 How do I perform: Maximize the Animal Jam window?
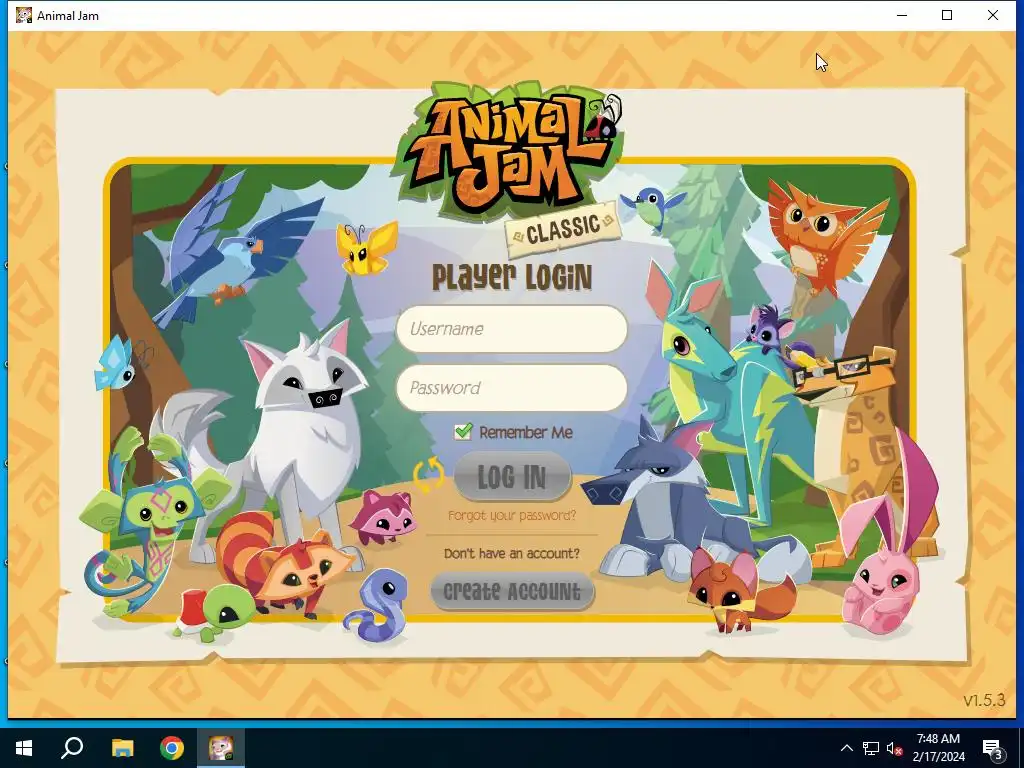(x=947, y=15)
